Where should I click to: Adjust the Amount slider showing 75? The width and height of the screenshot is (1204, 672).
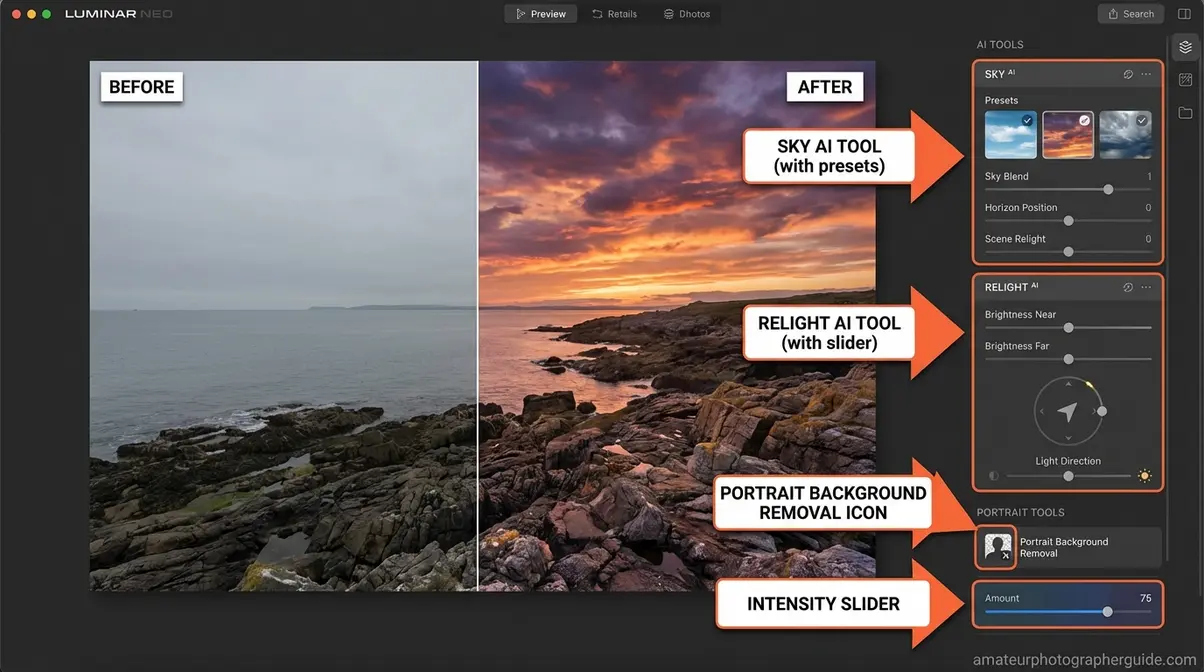(x=1106, y=611)
